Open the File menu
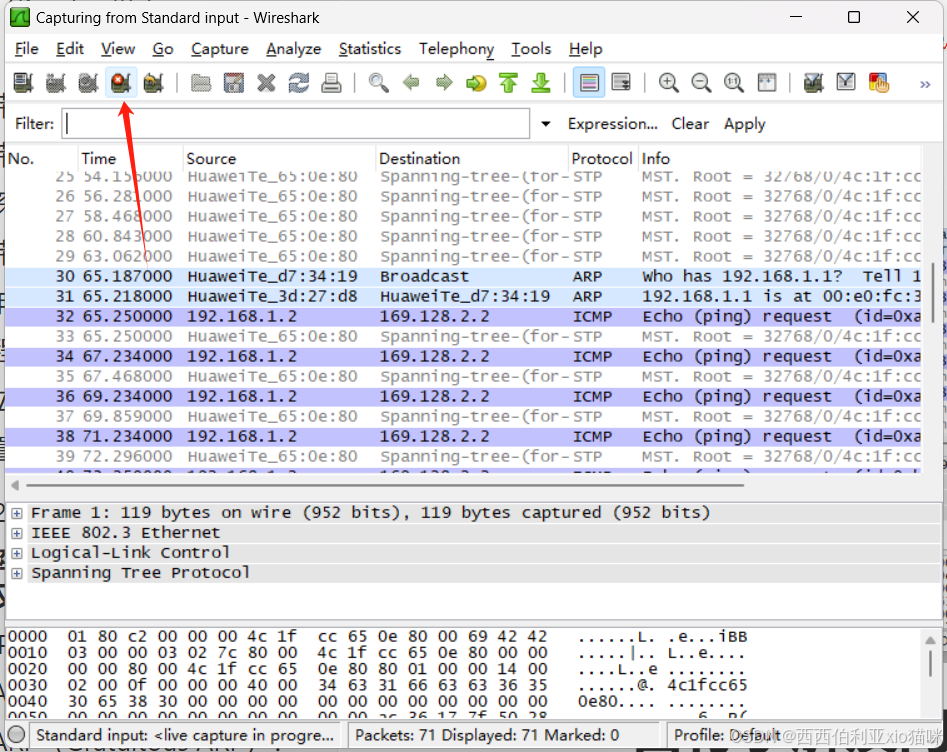This screenshot has height=752, width=947. (27, 49)
